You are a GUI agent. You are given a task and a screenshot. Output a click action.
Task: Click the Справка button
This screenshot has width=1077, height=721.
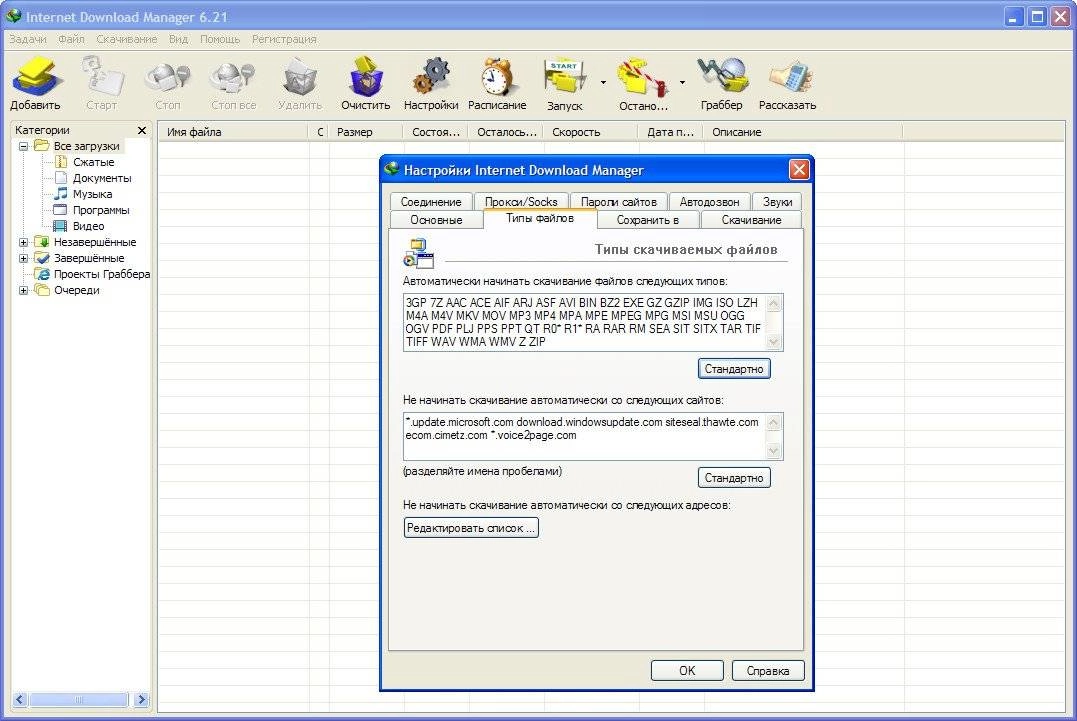pyautogui.click(x=767, y=671)
